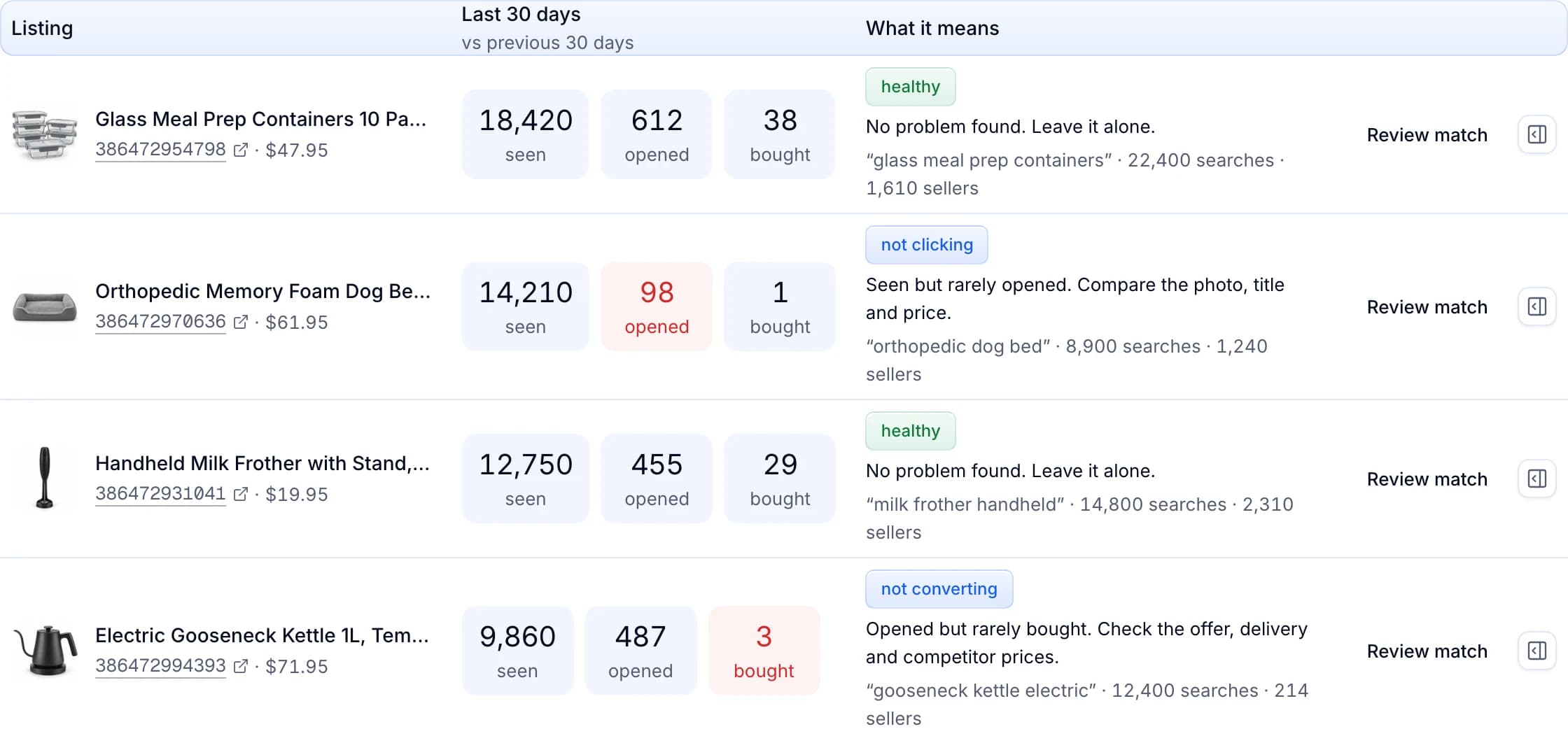1568x743 pixels.
Task: Open listing ID 386472970636 link
Action: click(160, 322)
